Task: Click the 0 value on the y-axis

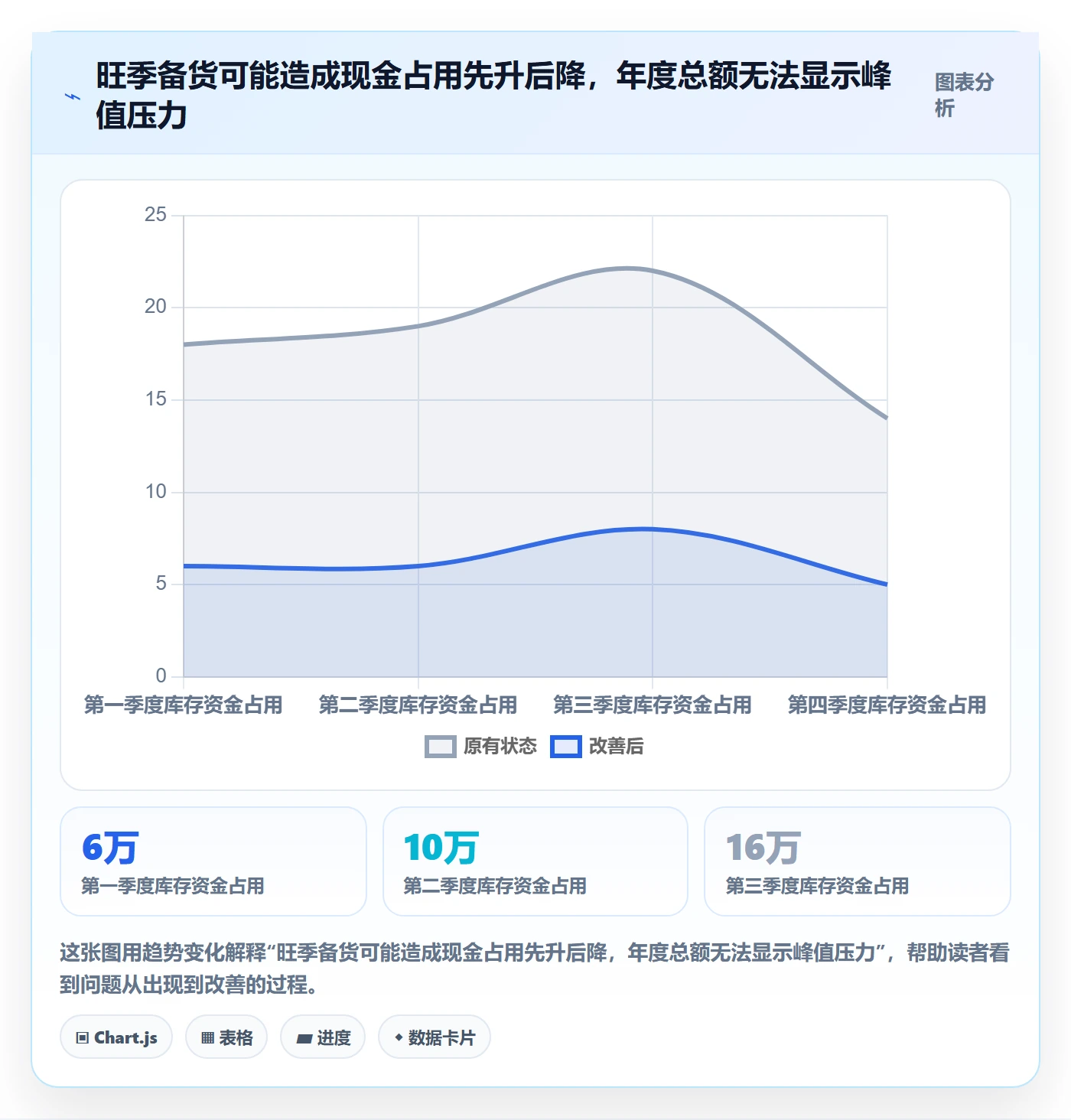Action: [161, 676]
